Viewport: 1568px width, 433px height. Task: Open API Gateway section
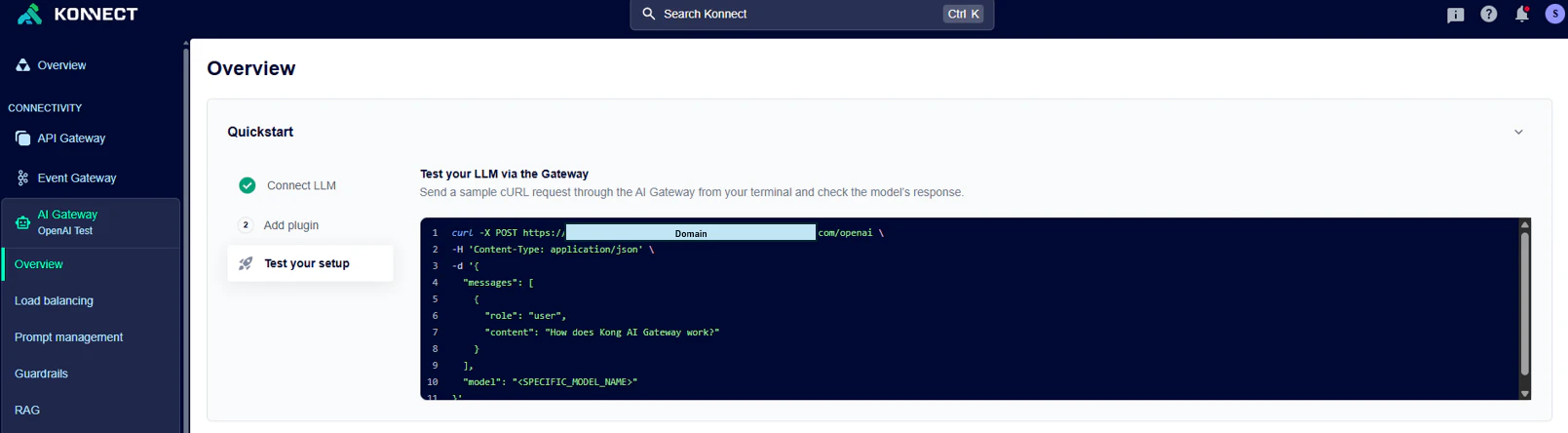pos(71,138)
